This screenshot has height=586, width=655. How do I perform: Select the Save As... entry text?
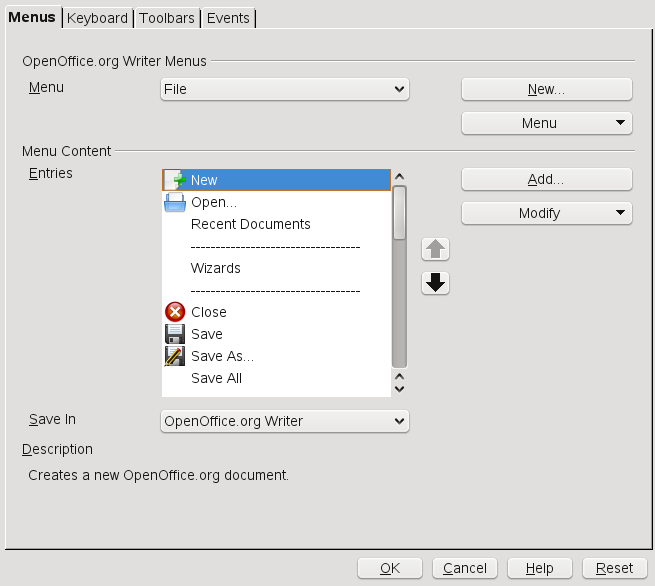[x=222, y=356]
